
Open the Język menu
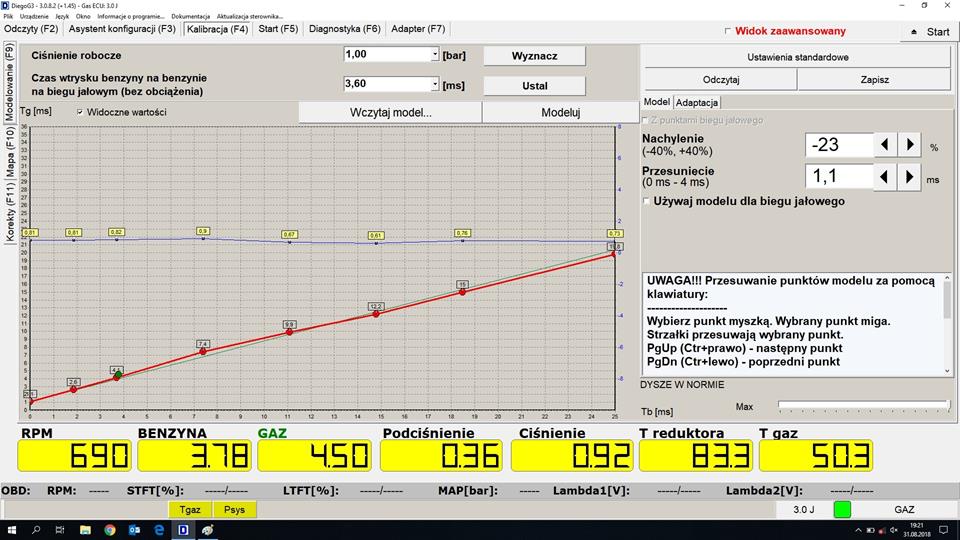(62, 17)
